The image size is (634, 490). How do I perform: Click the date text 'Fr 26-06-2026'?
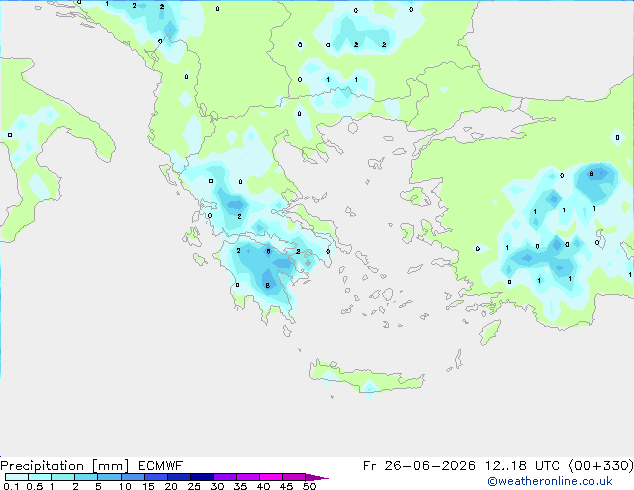click(419, 466)
